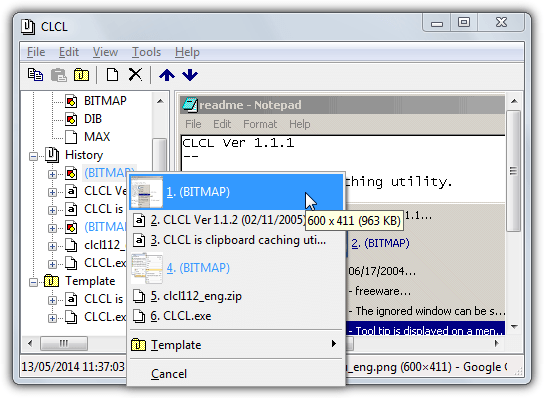Expand the clcl112_ history entry

tap(52, 246)
